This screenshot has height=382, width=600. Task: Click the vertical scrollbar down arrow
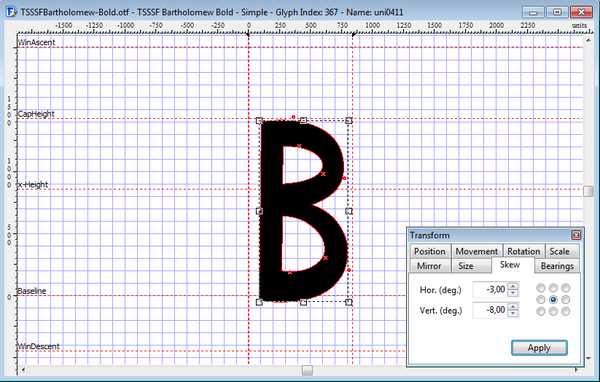click(x=588, y=359)
